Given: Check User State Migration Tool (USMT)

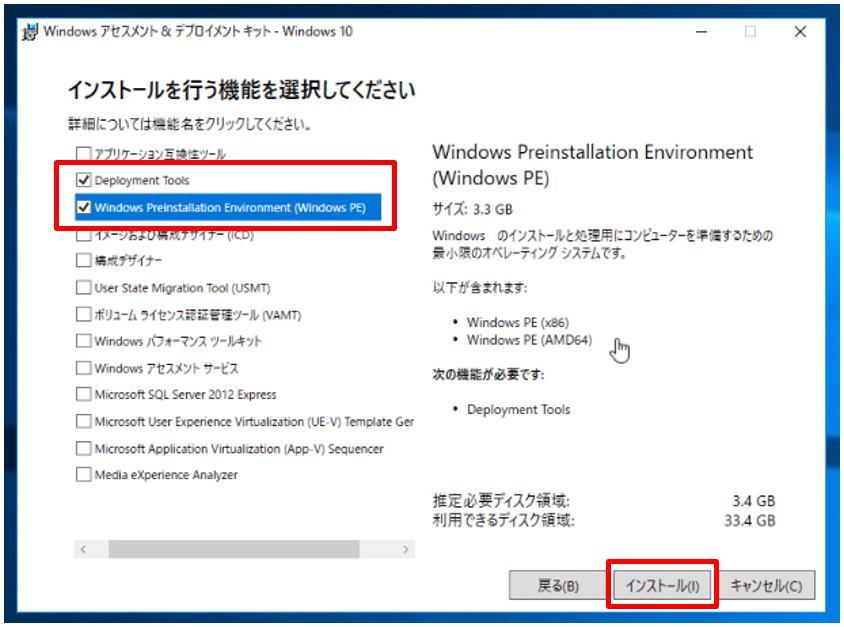Looking at the screenshot, I should (83, 287).
